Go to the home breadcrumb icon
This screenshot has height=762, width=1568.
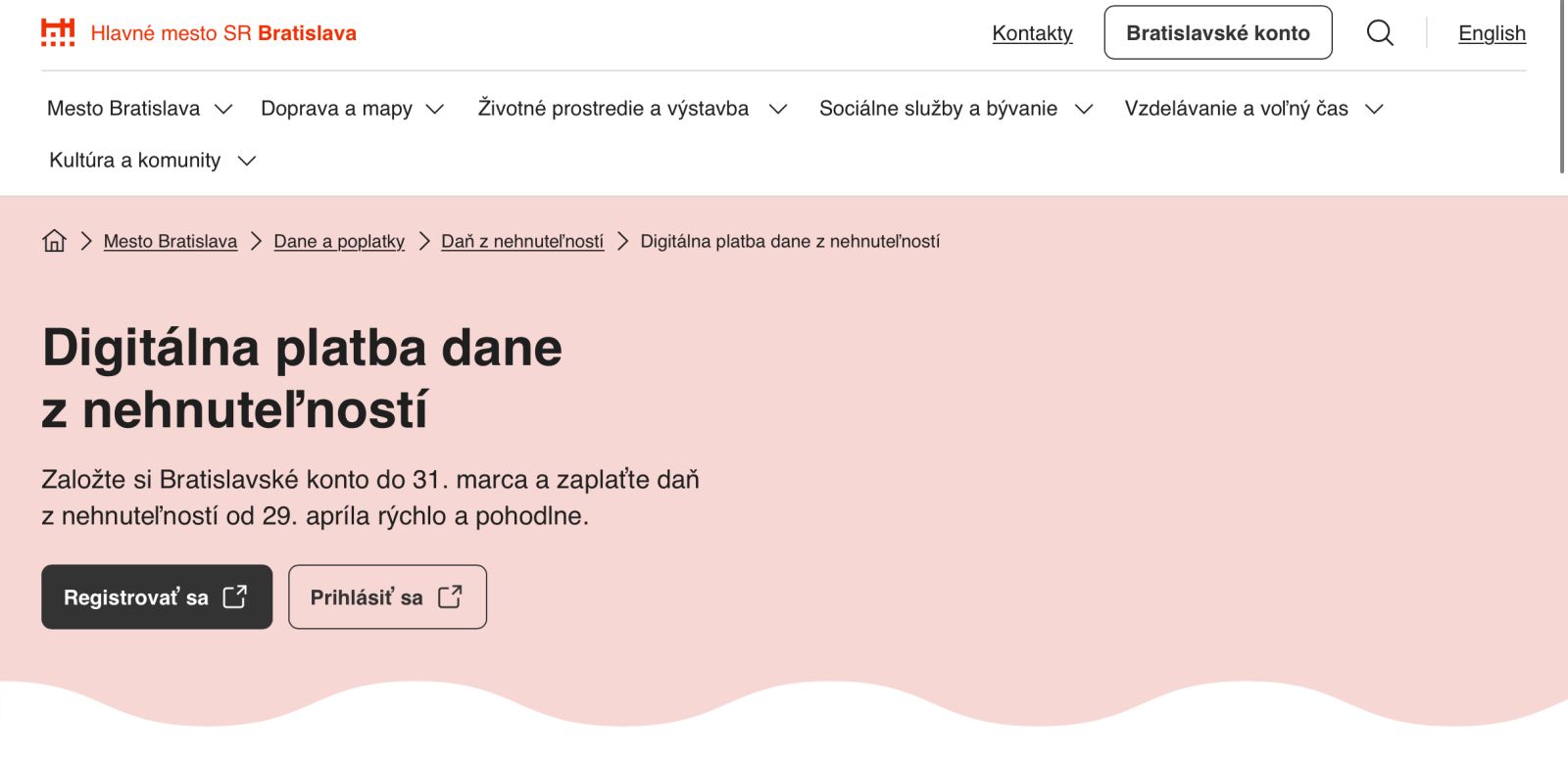[x=55, y=241]
